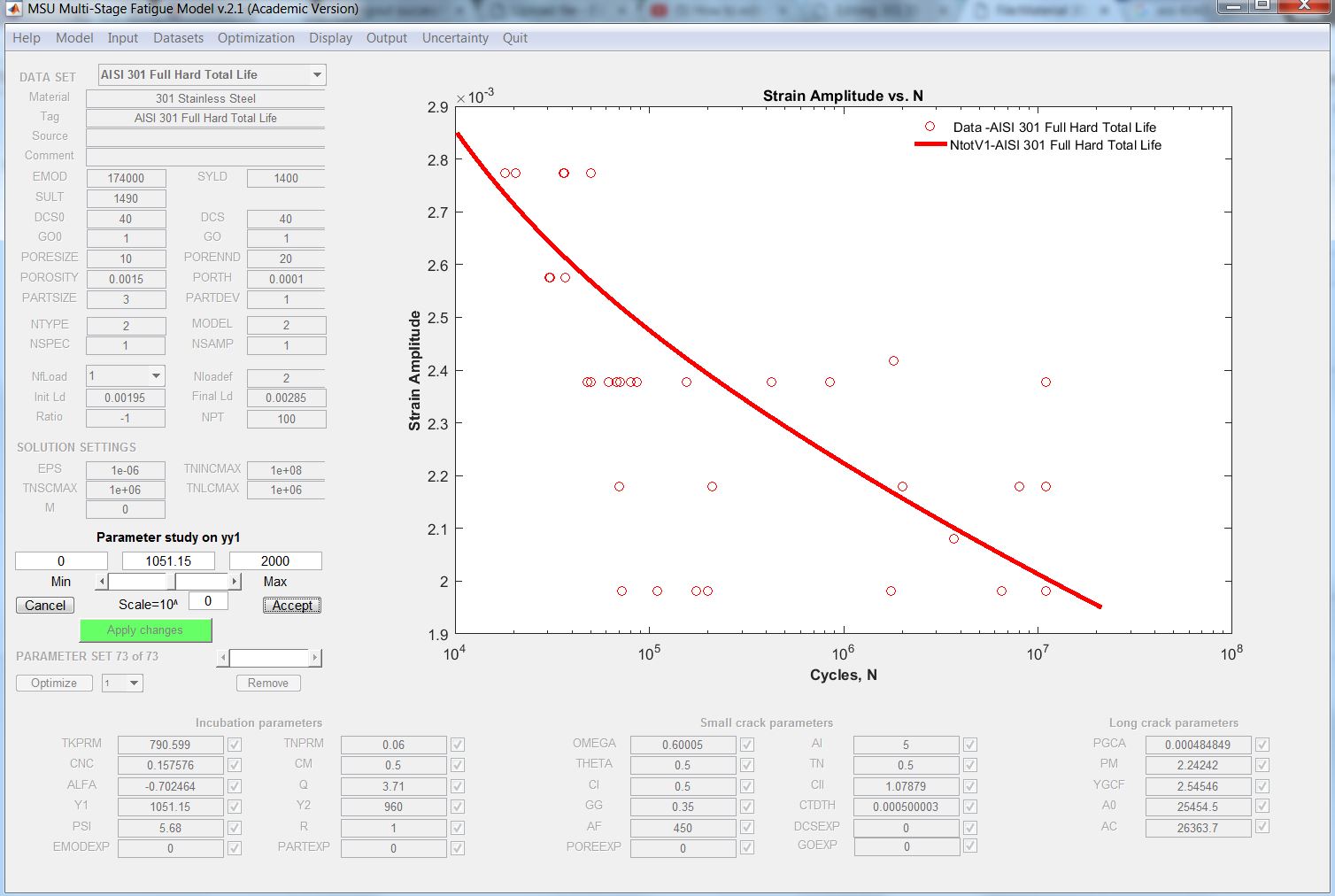Screen dimensions: 1335x896
Task: Expand the NfLoad dropdown
Action: [156, 376]
